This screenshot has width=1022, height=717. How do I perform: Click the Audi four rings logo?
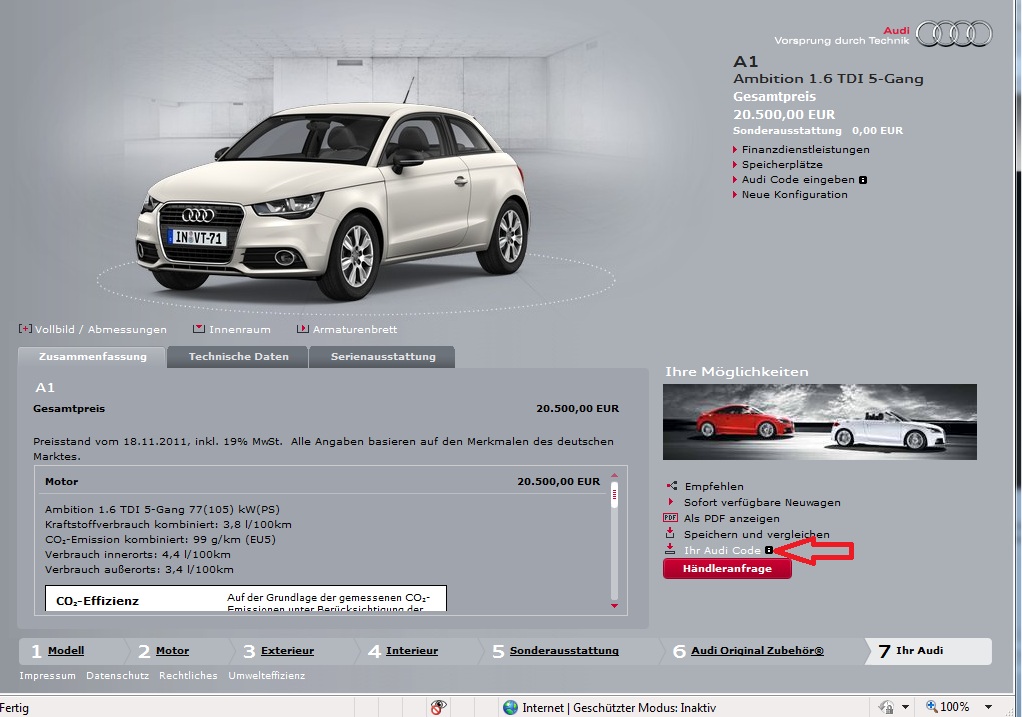[x=954, y=34]
